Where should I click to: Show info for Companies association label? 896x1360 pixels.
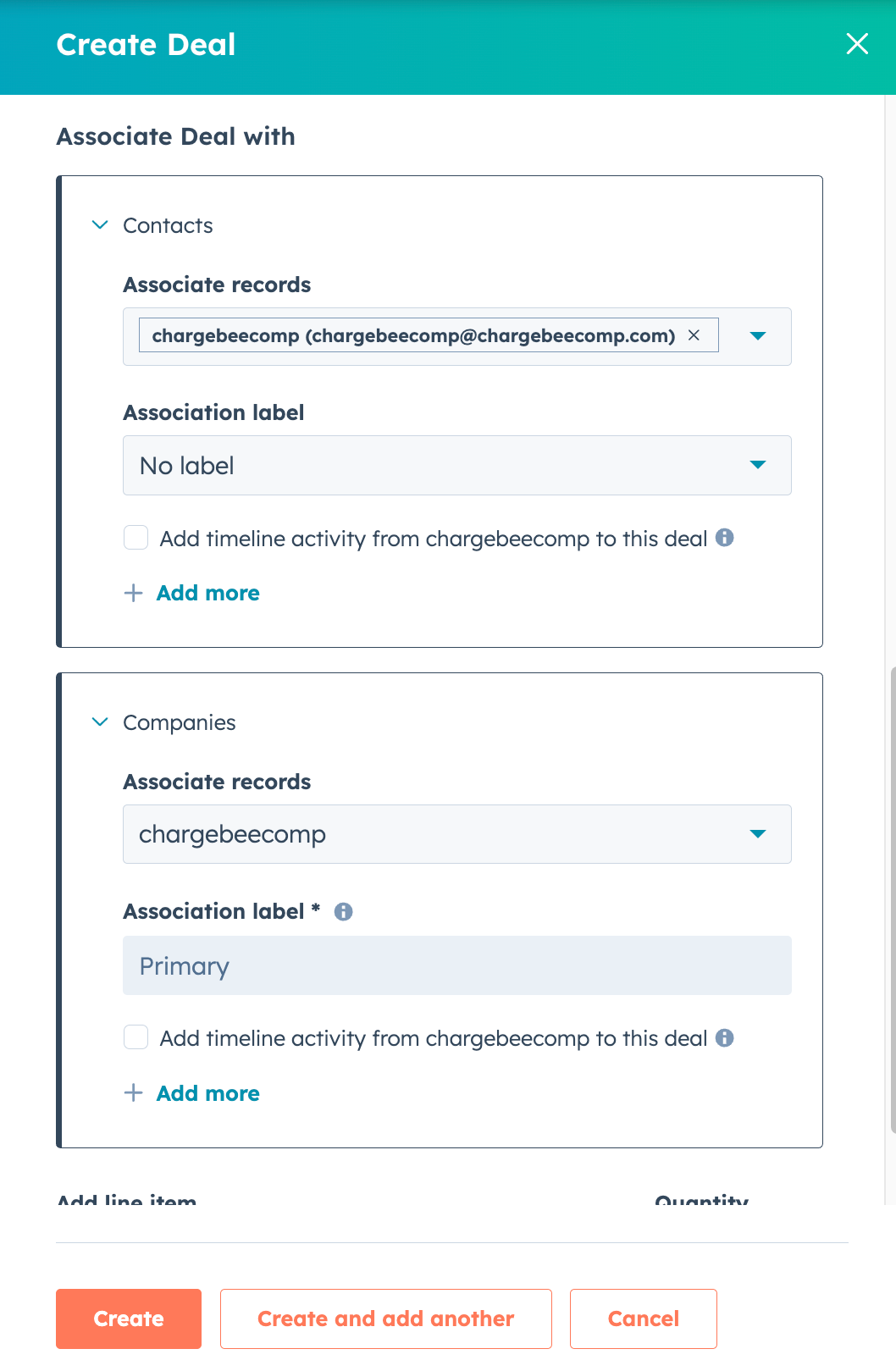[x=343, y=912]
